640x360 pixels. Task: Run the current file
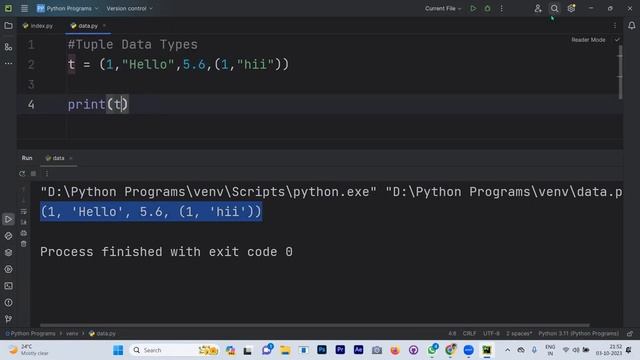click(x=473, y=8)
